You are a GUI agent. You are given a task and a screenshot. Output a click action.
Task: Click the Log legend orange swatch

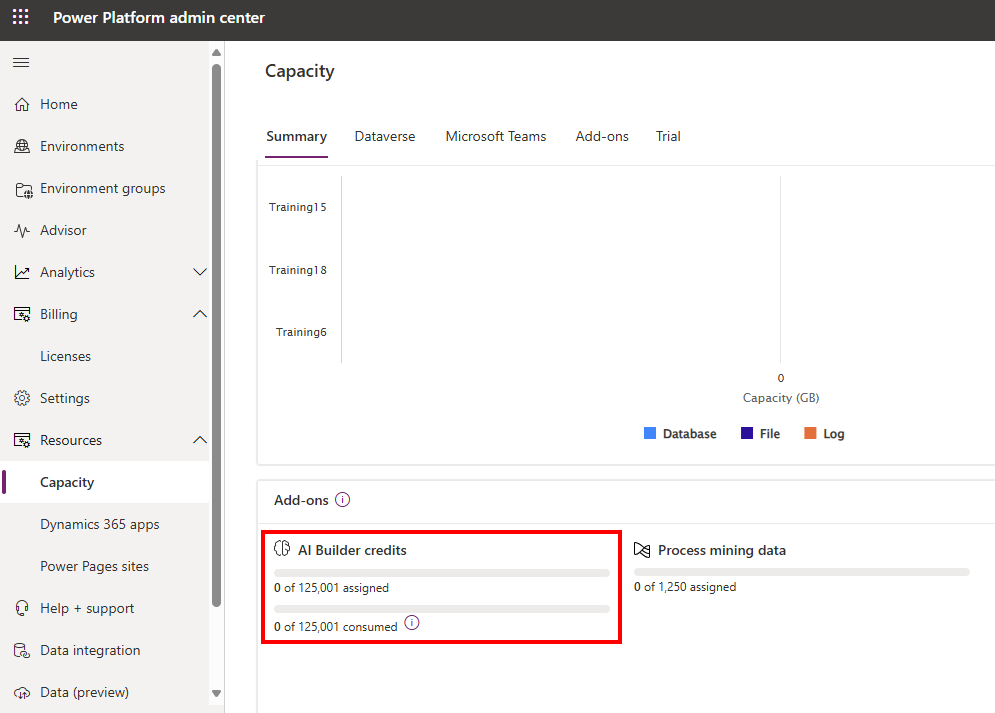tap(810, 433)
